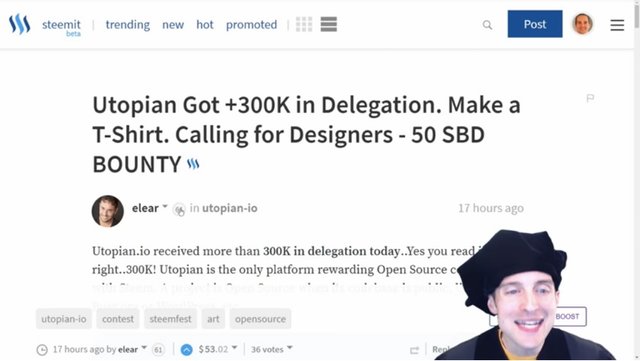Click the reputation badge beside elear's name
The image size is (640, 361).
point(179,209)
